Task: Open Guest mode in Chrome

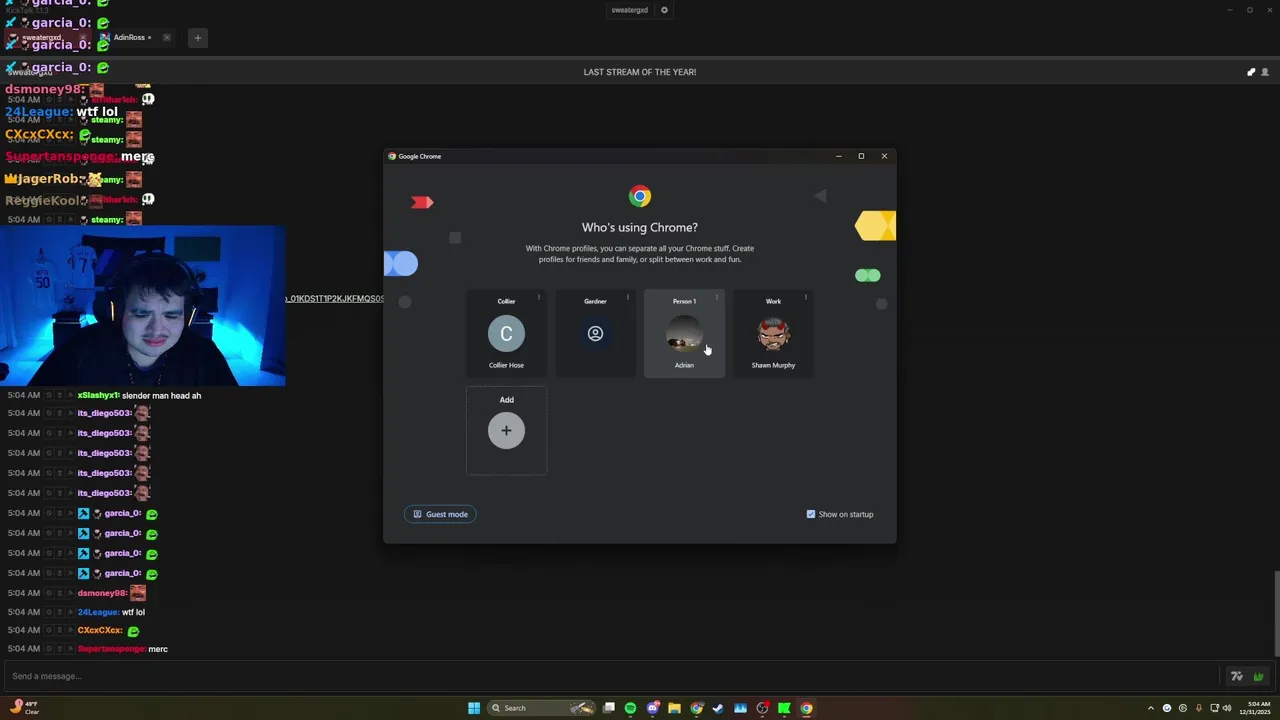Action: 440,514
